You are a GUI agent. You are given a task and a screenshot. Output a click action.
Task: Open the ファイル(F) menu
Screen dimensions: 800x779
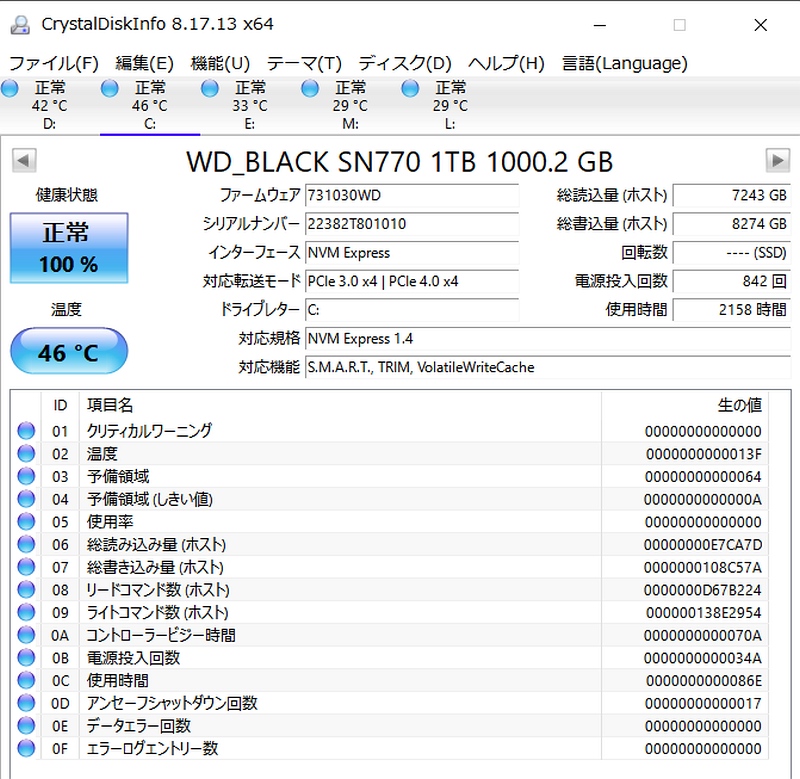point(53,63)
